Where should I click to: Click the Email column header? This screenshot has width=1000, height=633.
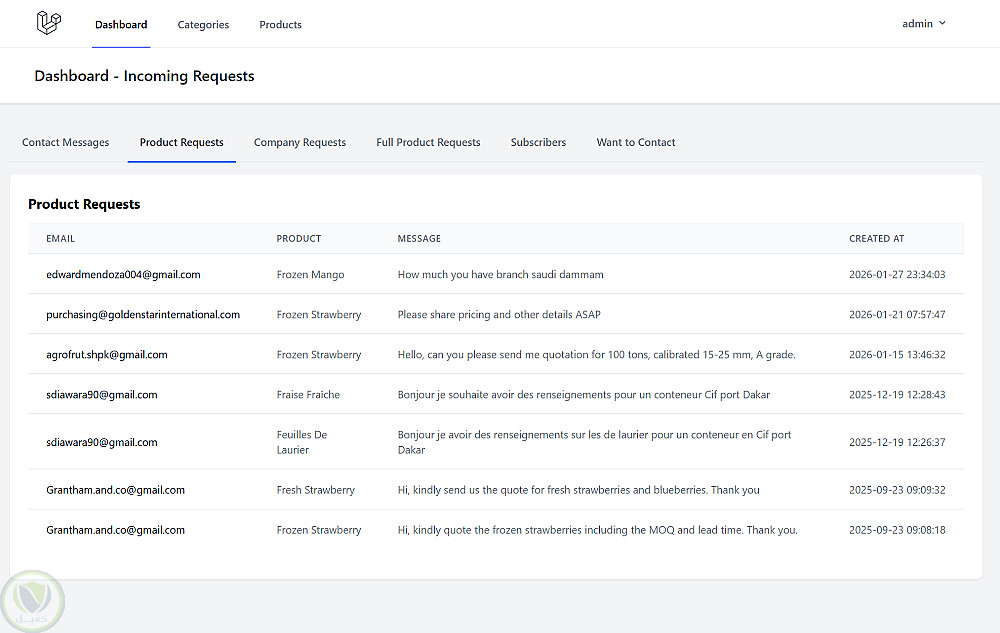click(61, 239)
